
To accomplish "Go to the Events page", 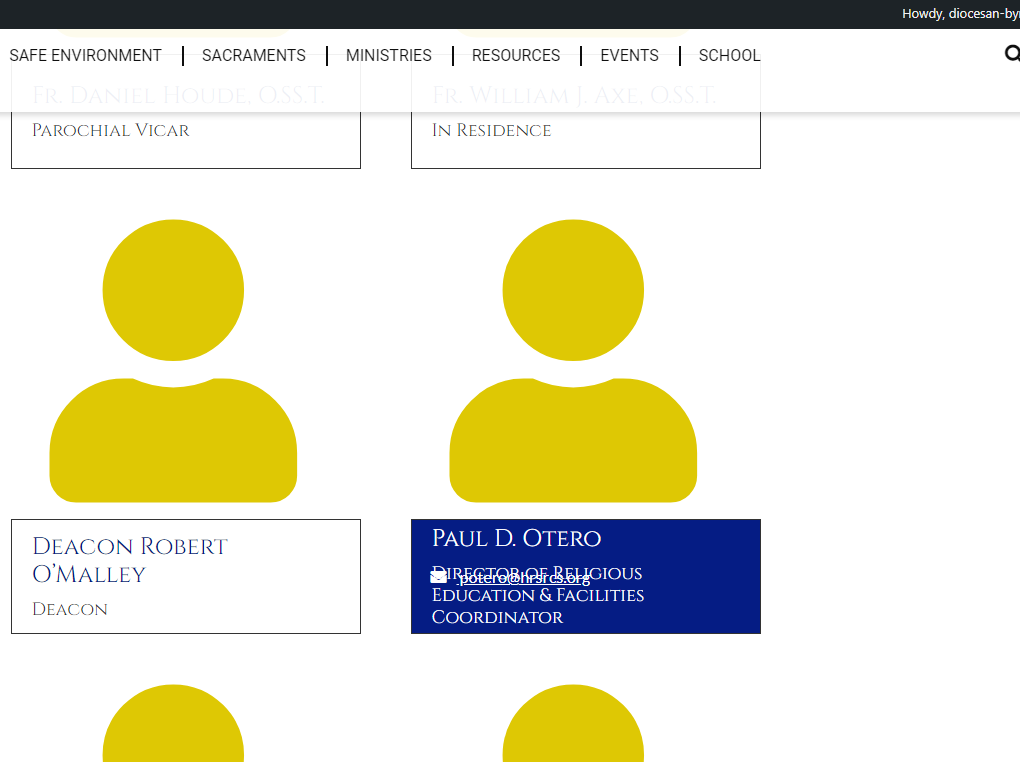I will (x=629, y=56).
